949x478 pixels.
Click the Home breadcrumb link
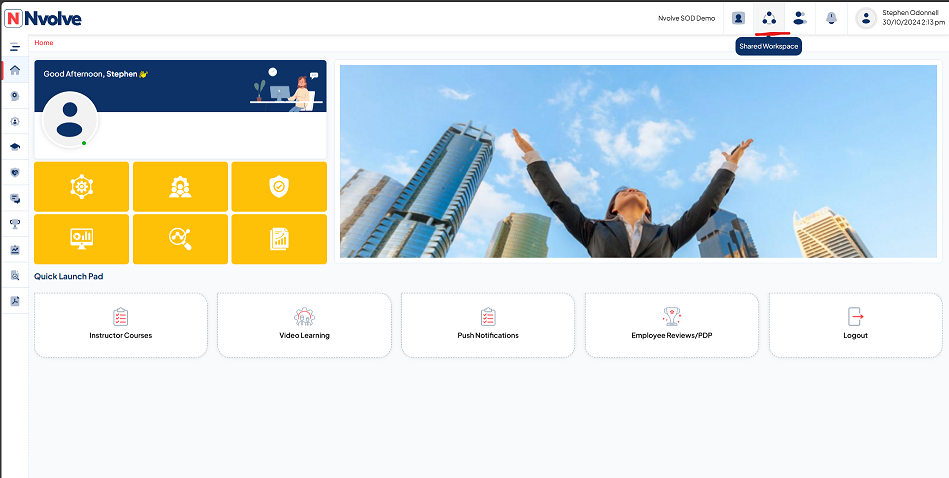(44, 43)
